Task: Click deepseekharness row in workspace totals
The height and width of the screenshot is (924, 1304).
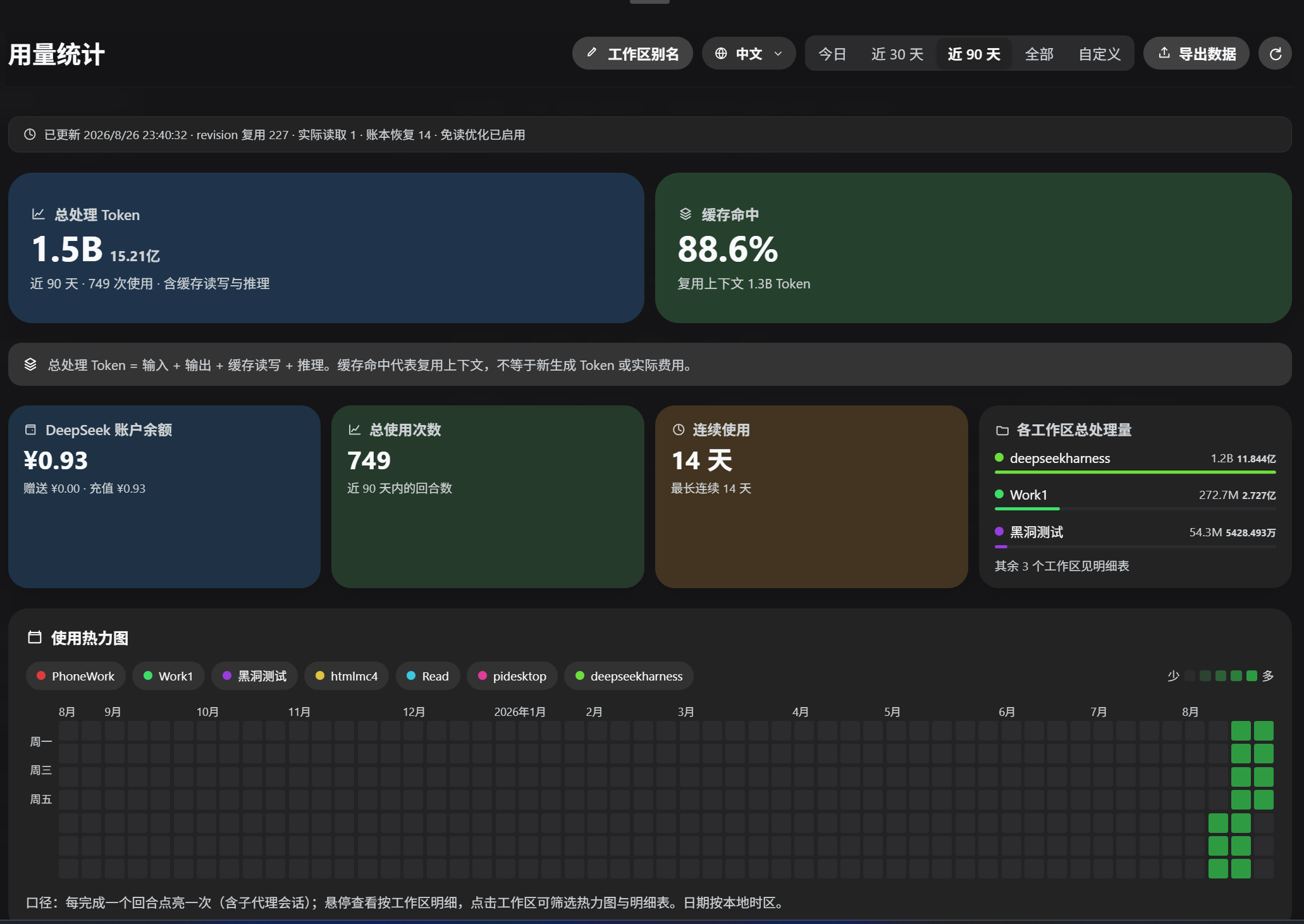Action: 1135,462
